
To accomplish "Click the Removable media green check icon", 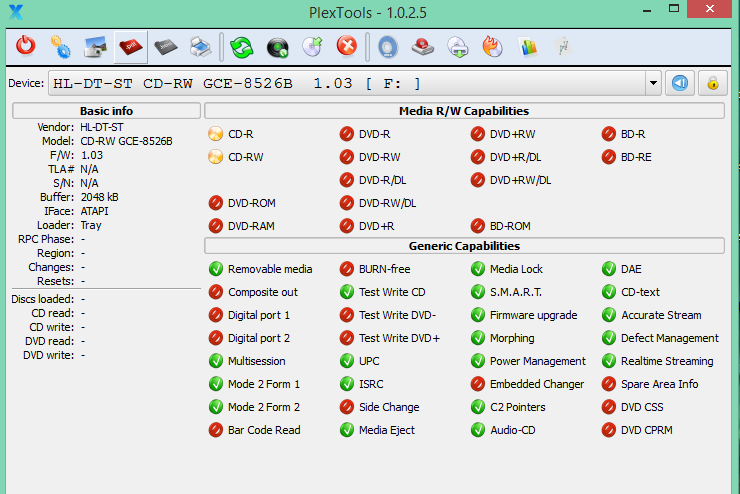I will tap(216, 269).
